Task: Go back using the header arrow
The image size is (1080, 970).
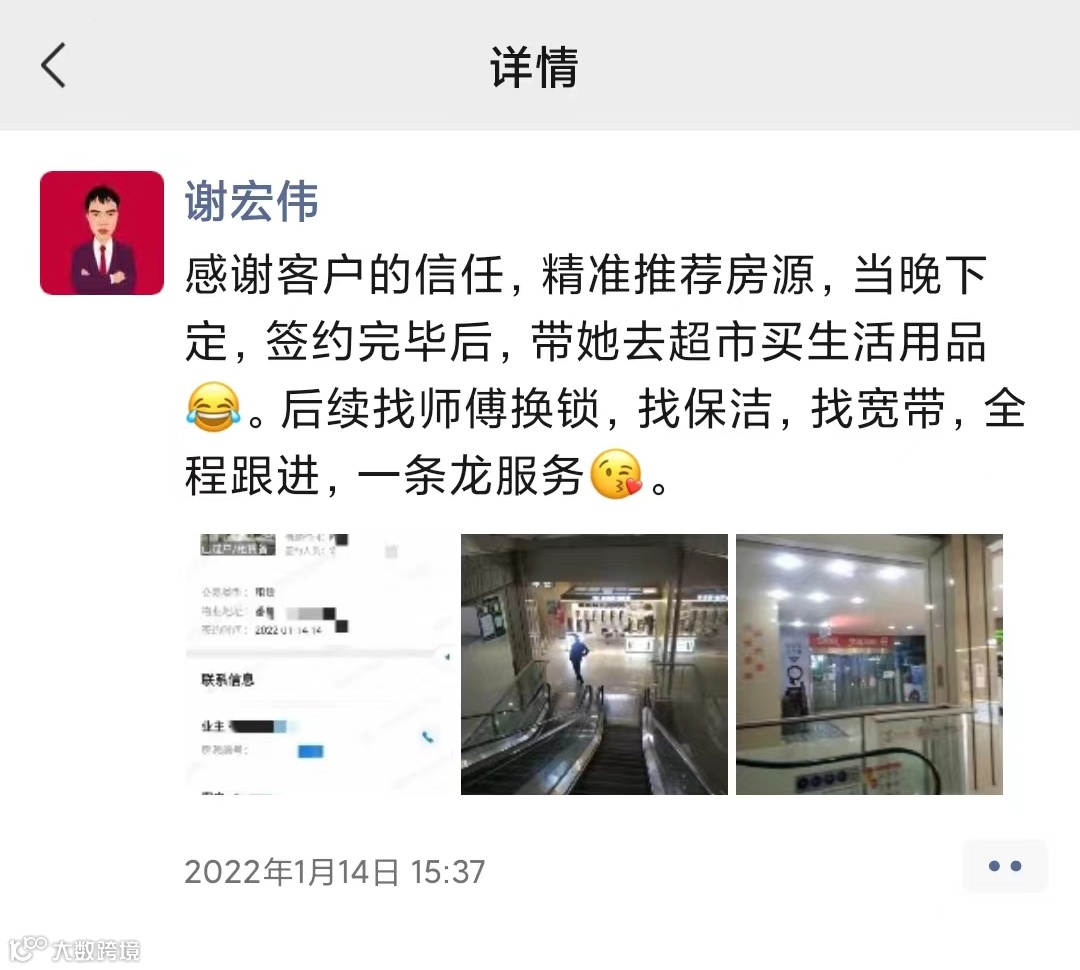Action: coord(54,65)
